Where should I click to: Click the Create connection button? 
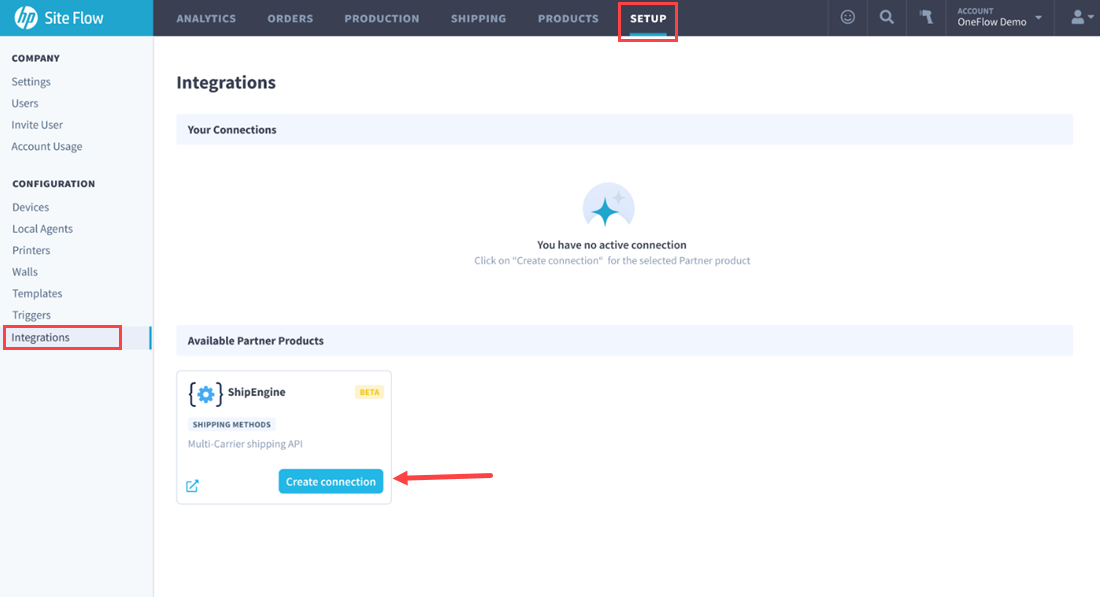pyautogui.click(x=330, y=481)
